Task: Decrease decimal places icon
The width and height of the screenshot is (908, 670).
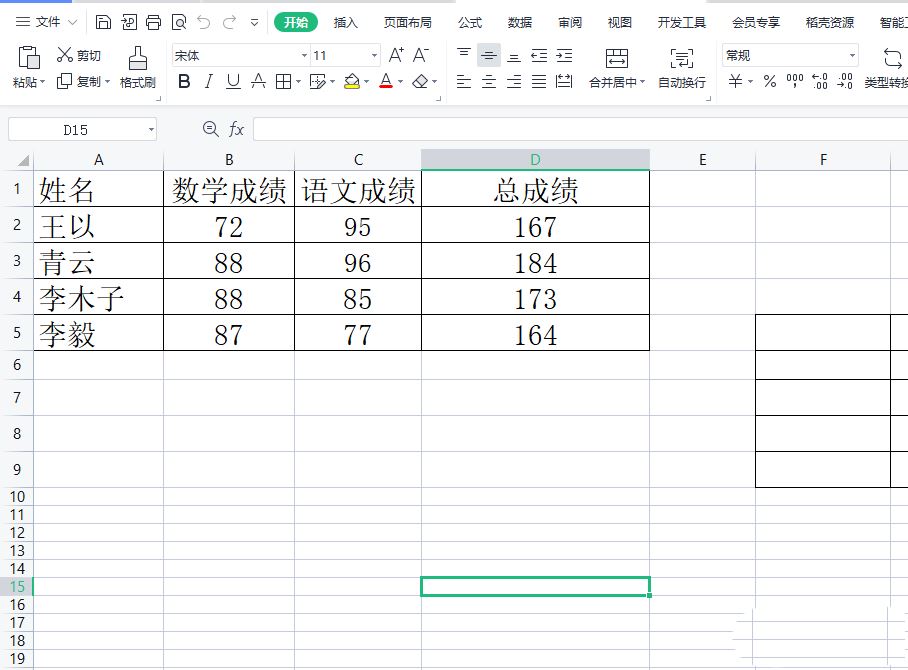Action: pos(845,81)
